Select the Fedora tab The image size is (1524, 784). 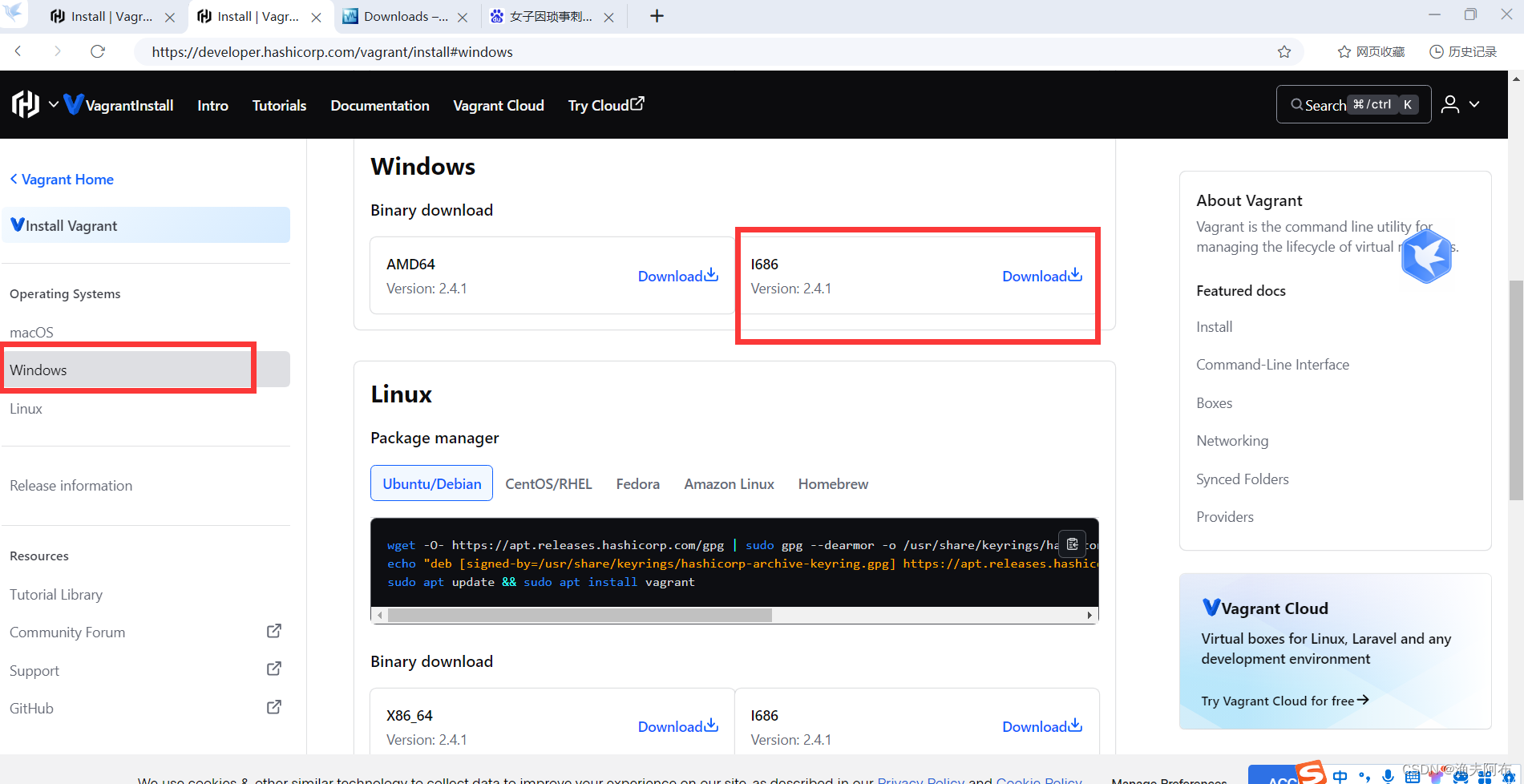pyautogui.click(x=637, y=483)
